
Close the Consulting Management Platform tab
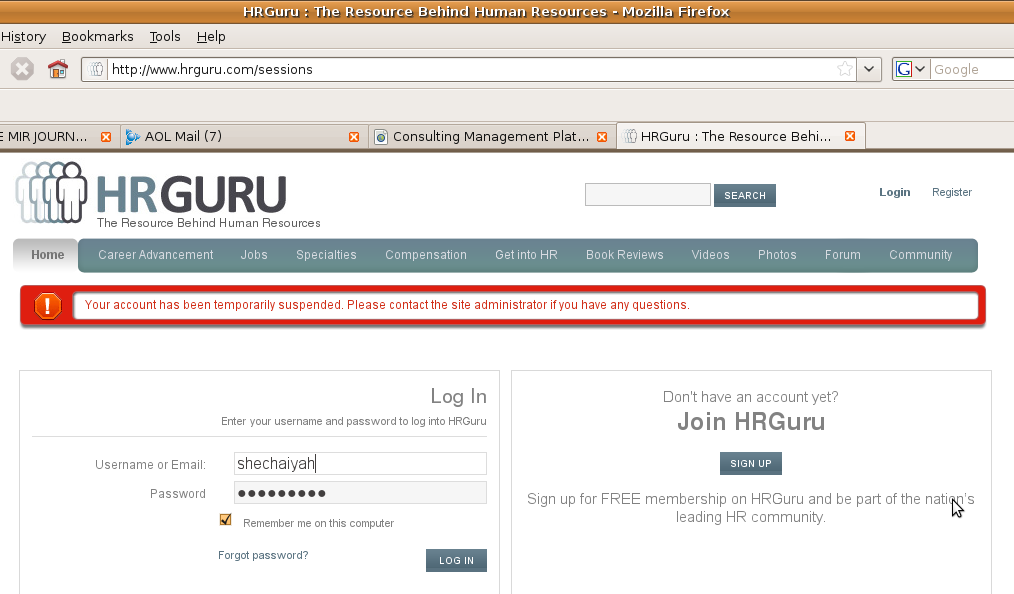click(x=602, y=137)
